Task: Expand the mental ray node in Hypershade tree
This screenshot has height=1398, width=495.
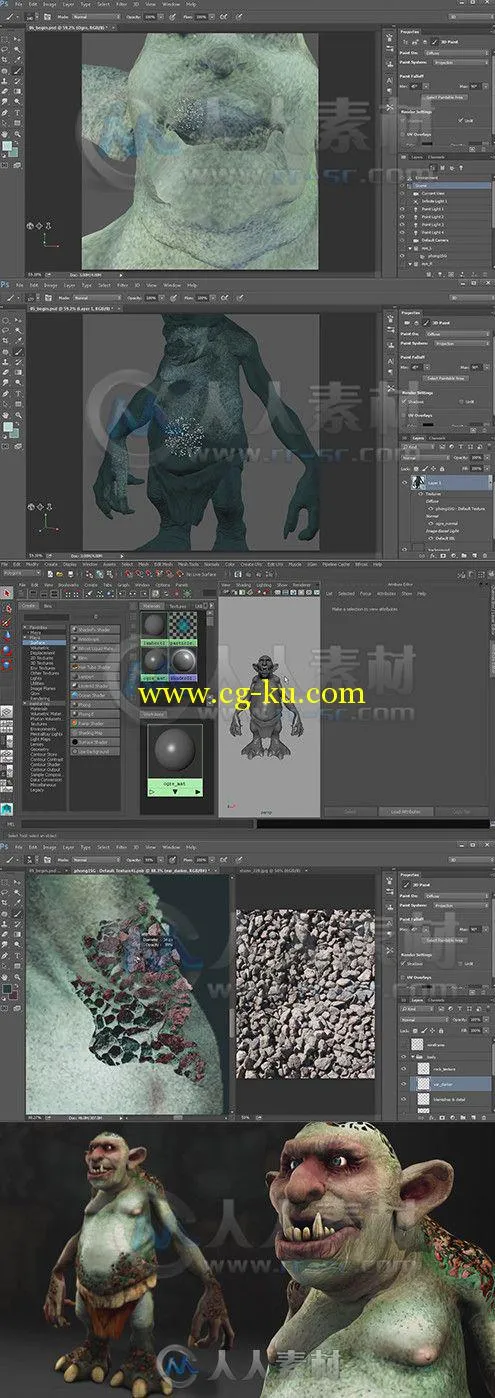Action: pyautogui.click(x=25, y=703)
